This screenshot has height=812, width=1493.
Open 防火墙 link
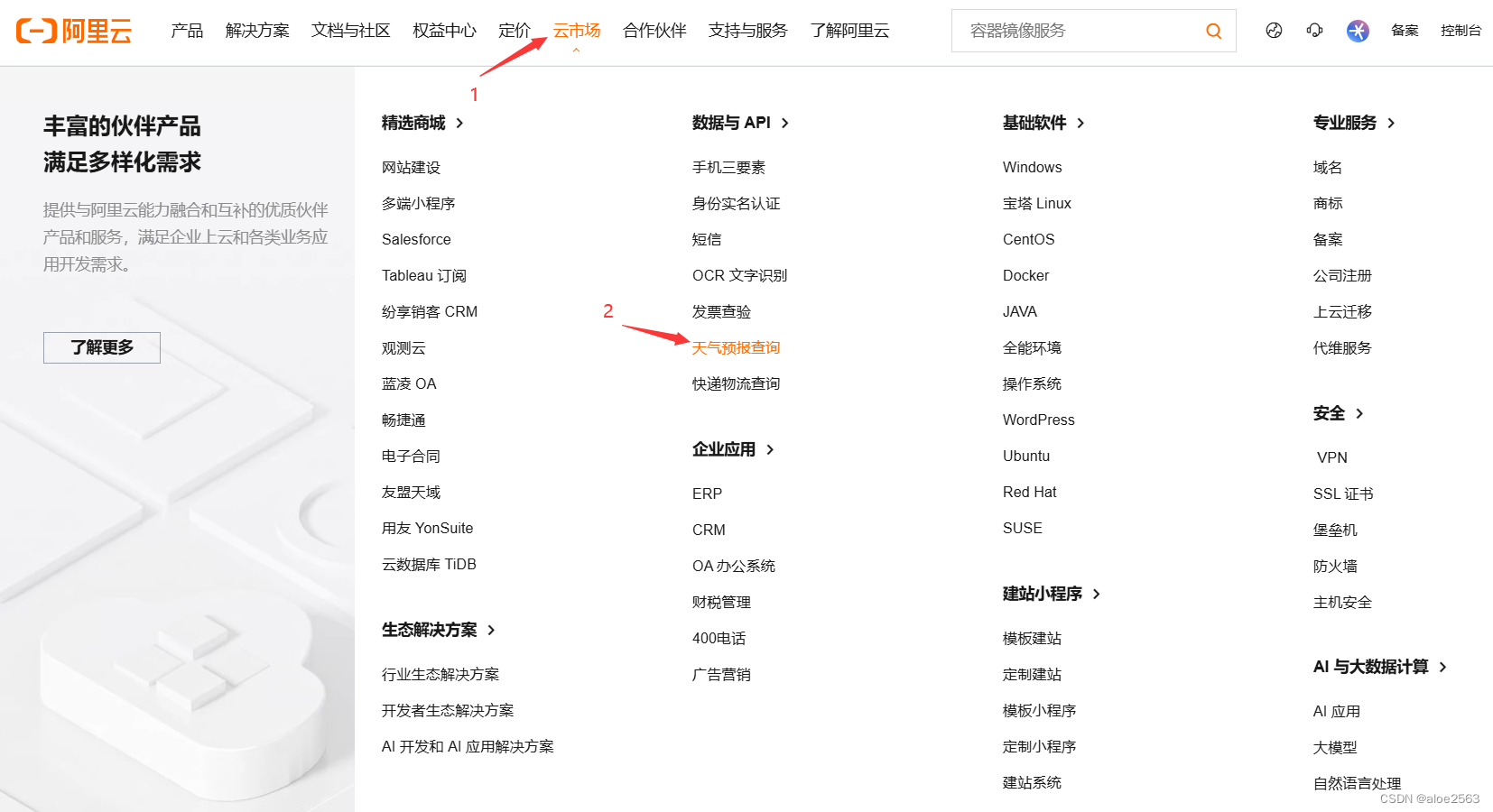coord(1335,566)
